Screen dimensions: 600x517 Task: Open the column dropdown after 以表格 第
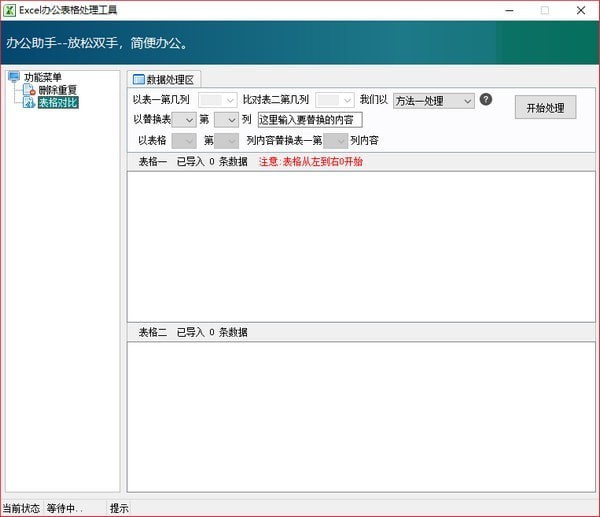[226, 141]
